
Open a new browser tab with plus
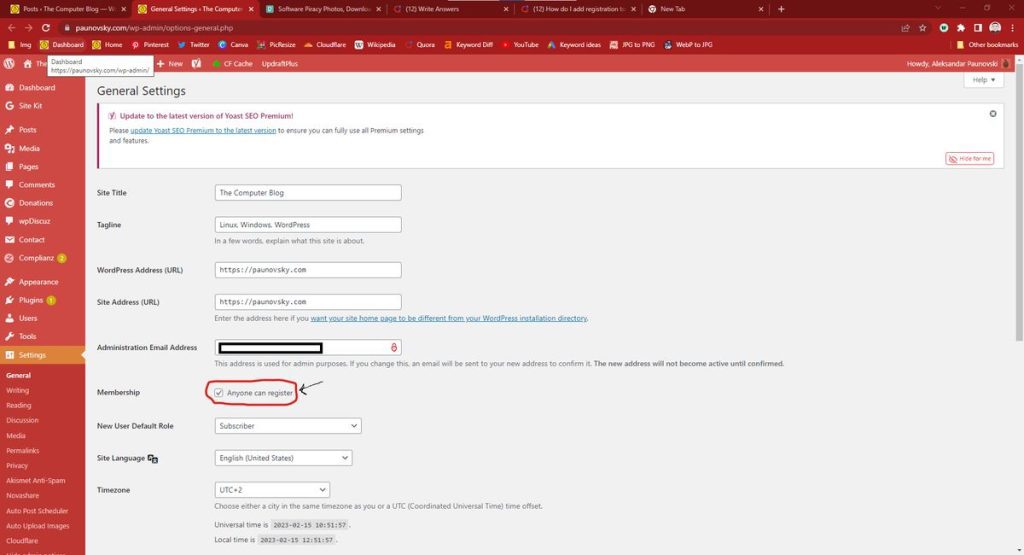pos(781,9)
